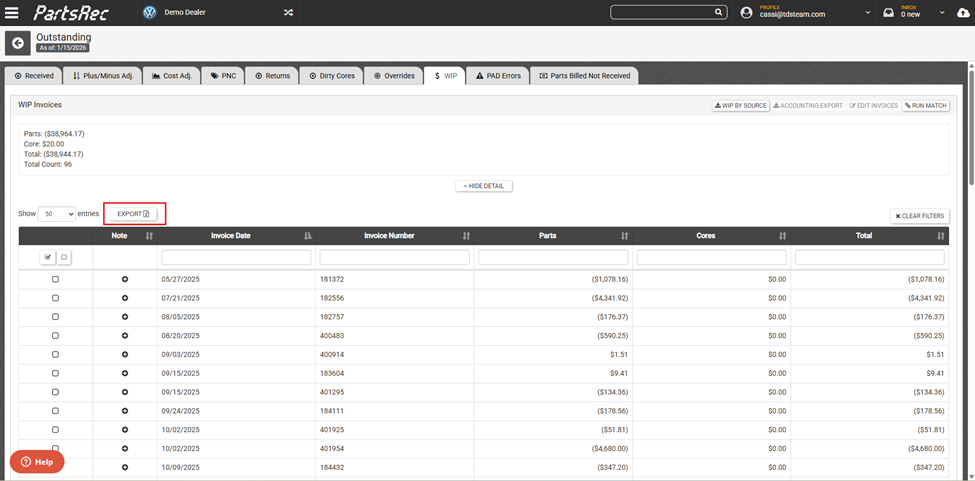
Task: Switch to the Overrides tab
Action: (x=394, y=76)
